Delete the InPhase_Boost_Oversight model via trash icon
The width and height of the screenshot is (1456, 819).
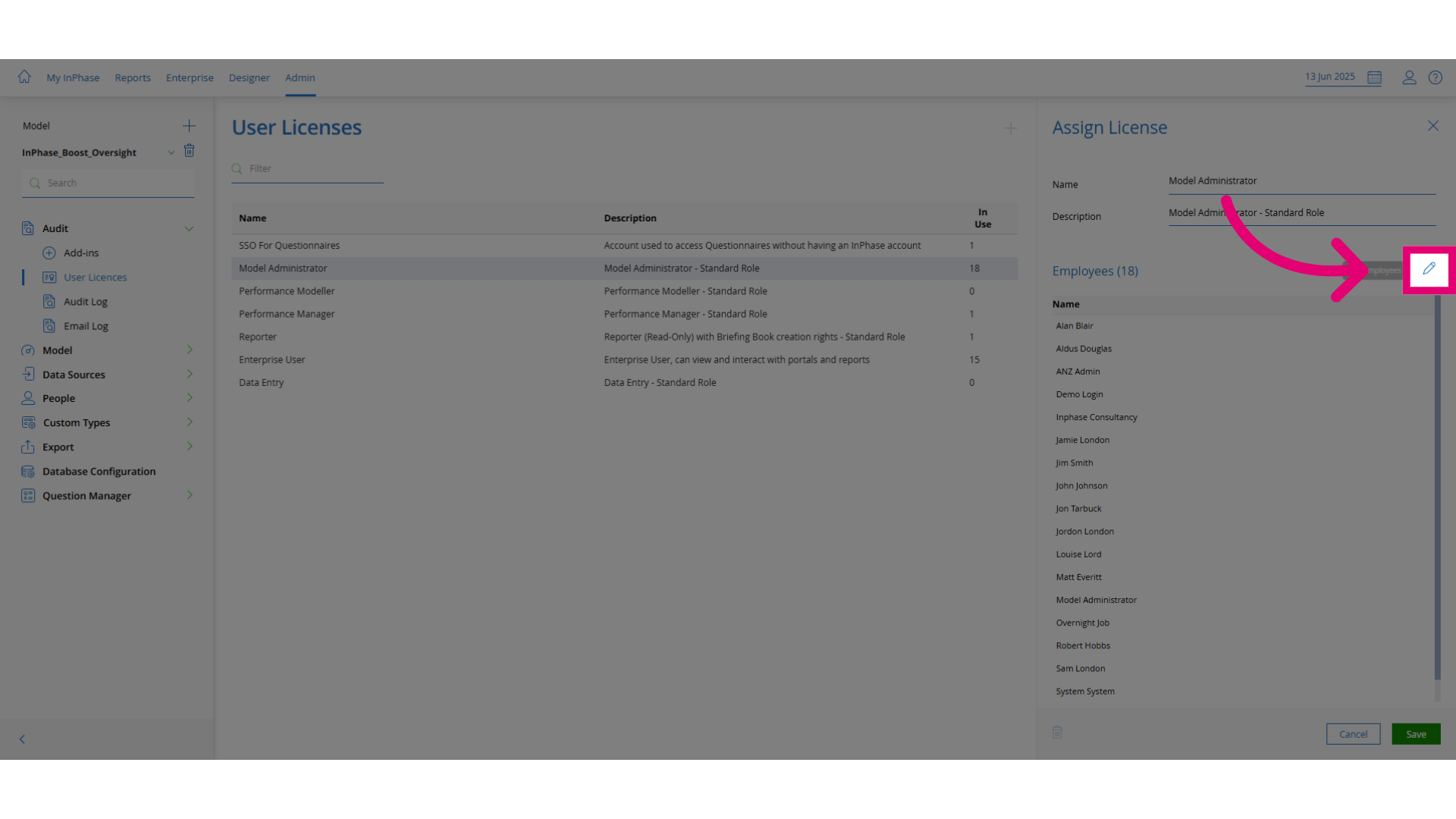coord(190,151)
